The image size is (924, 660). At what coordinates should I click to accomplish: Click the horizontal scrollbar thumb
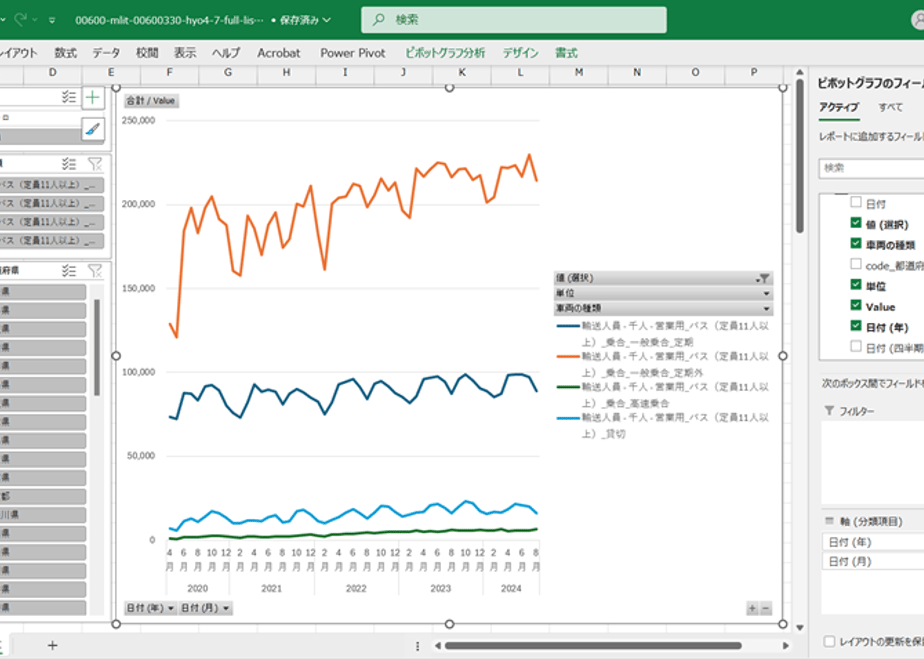593,646
